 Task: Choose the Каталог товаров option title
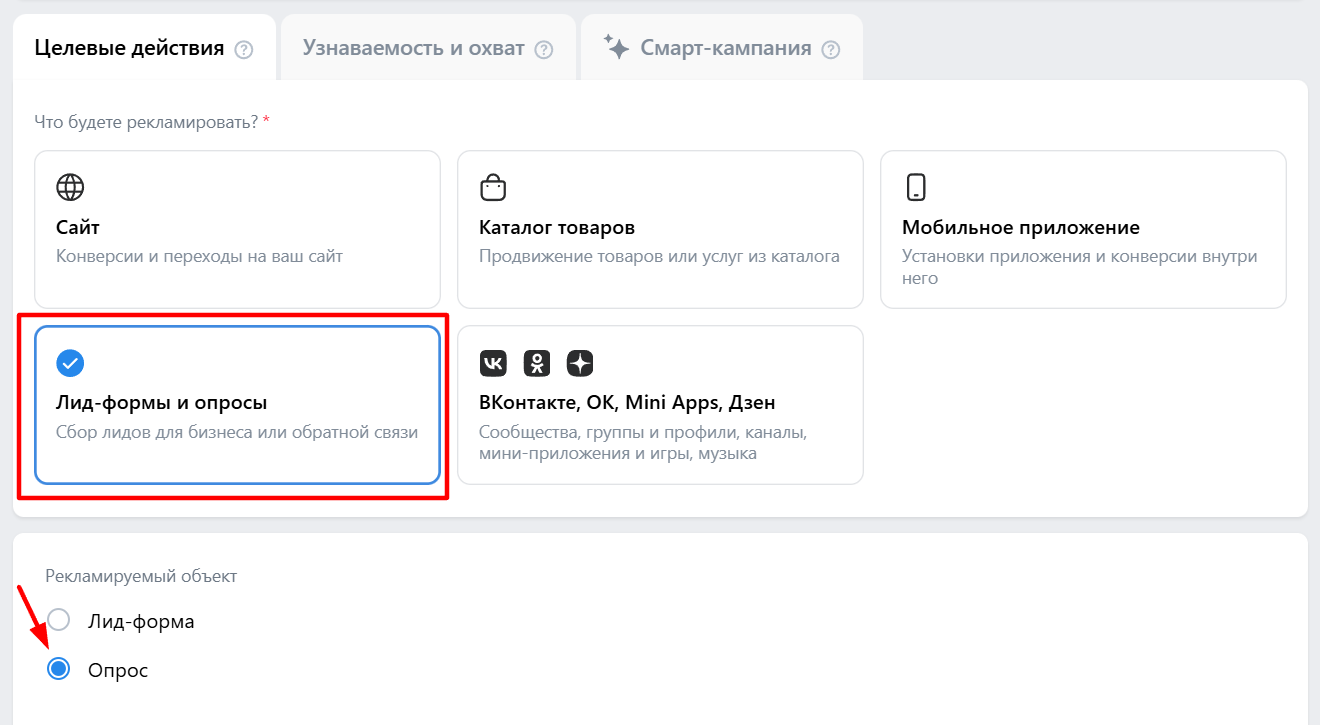tap(557, 228)
